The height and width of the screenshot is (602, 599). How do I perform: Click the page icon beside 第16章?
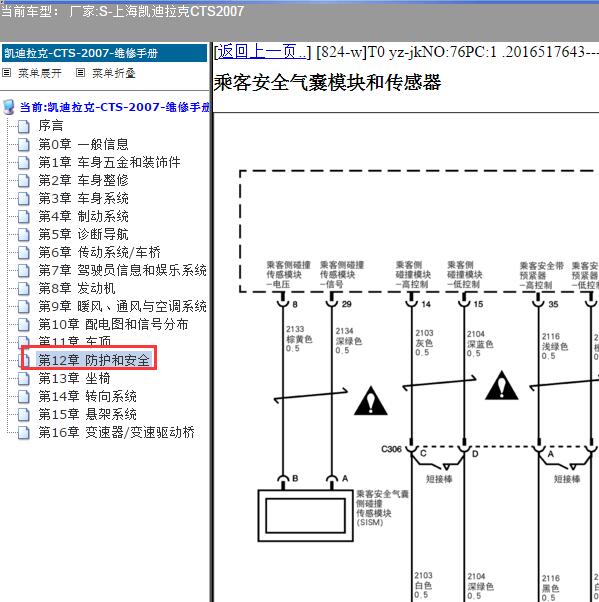23,433
